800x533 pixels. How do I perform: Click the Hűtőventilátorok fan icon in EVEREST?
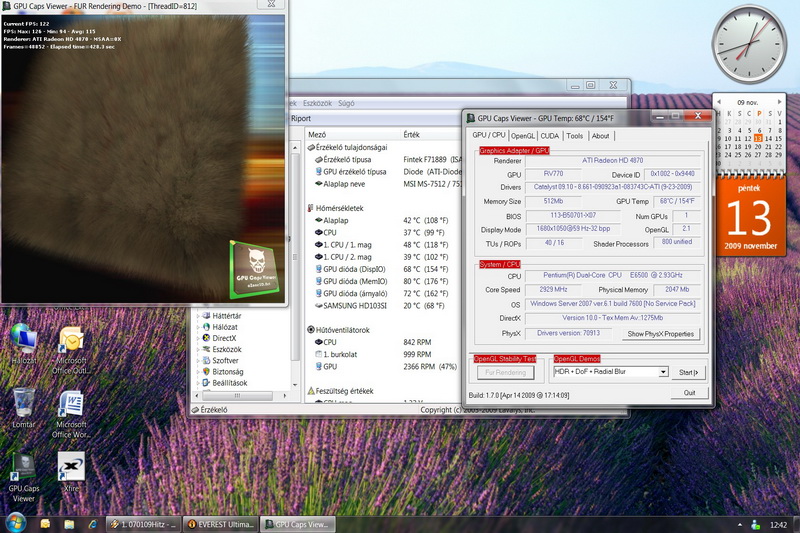311,330
